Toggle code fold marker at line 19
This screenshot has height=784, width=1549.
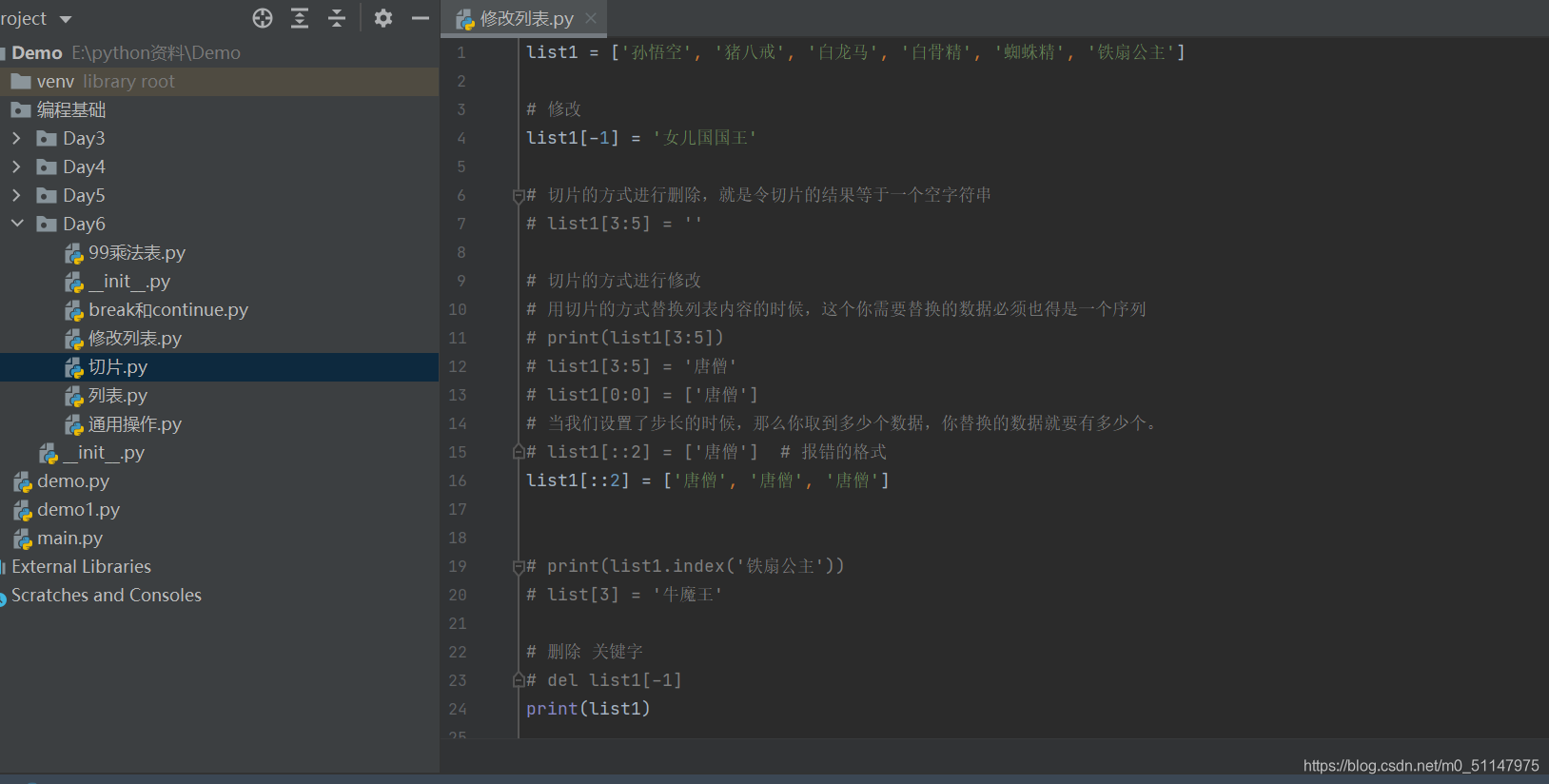click(519, 567)
